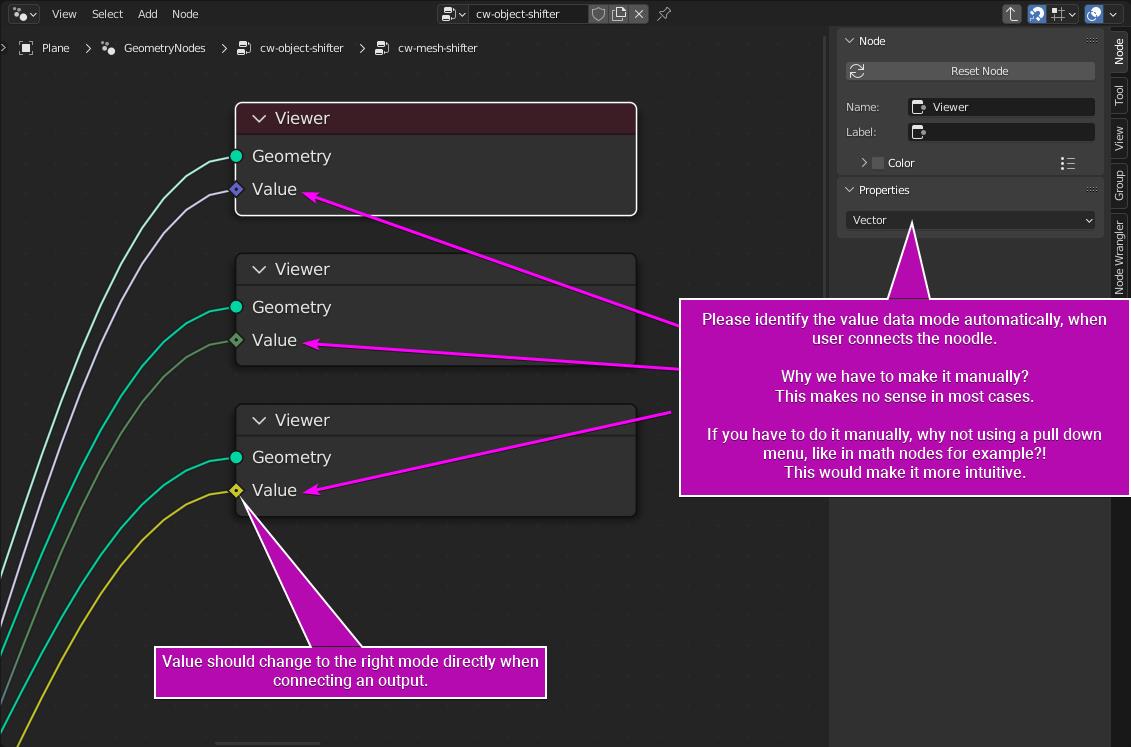Click Geometry socket on the selected Viewer node
Image resolution: width=1131 pixels, height=747 pixels.
(236, 156)
